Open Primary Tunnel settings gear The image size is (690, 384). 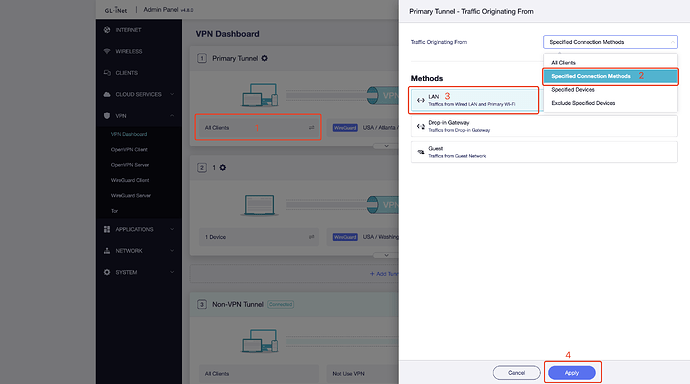coord(264,58)
